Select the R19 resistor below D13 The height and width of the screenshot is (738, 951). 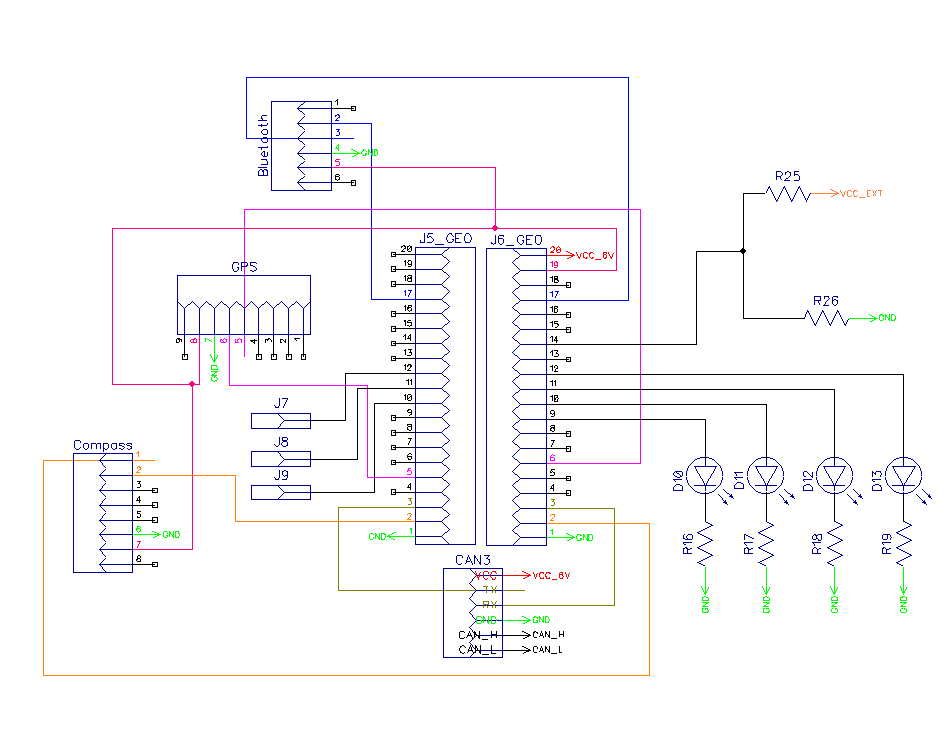pos(904,544)
